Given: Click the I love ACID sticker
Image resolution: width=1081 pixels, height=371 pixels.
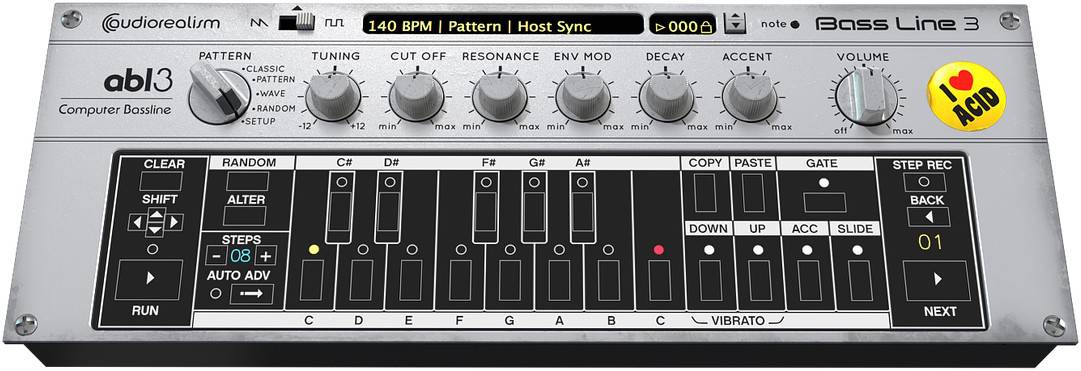Looking at the screenshot, I should (967, 96).
